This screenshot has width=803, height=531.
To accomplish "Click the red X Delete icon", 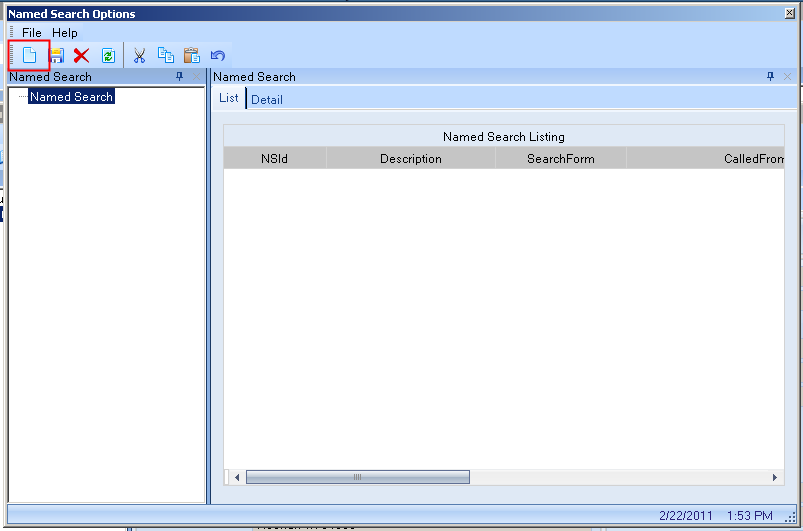I will coord(81,55).
